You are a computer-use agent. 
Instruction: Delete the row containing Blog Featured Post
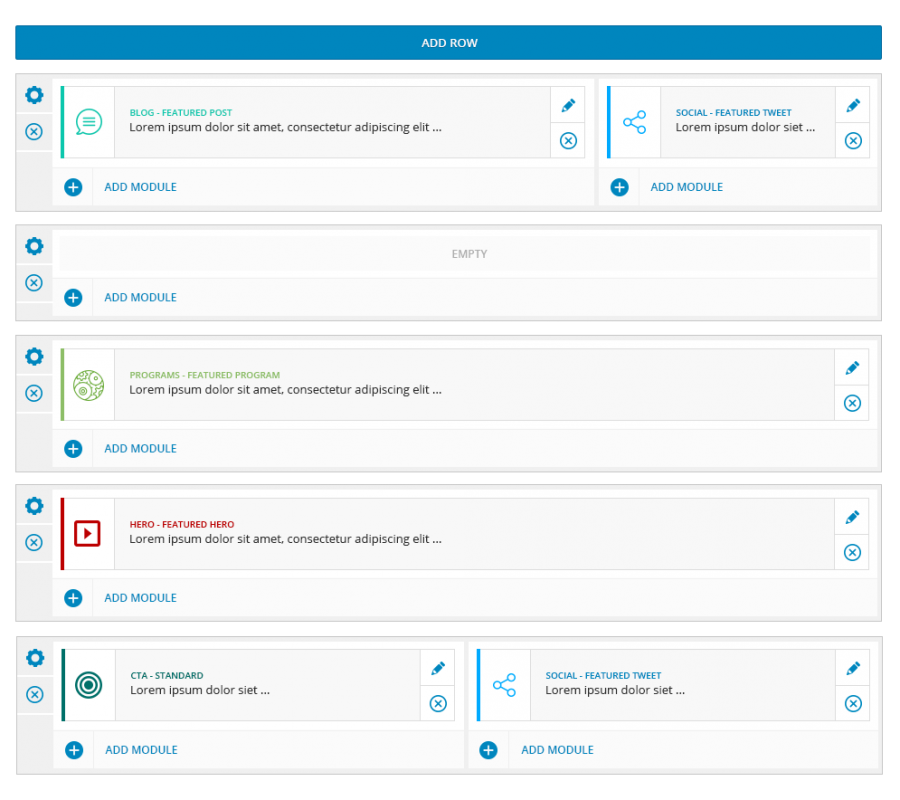click(34, 131)
